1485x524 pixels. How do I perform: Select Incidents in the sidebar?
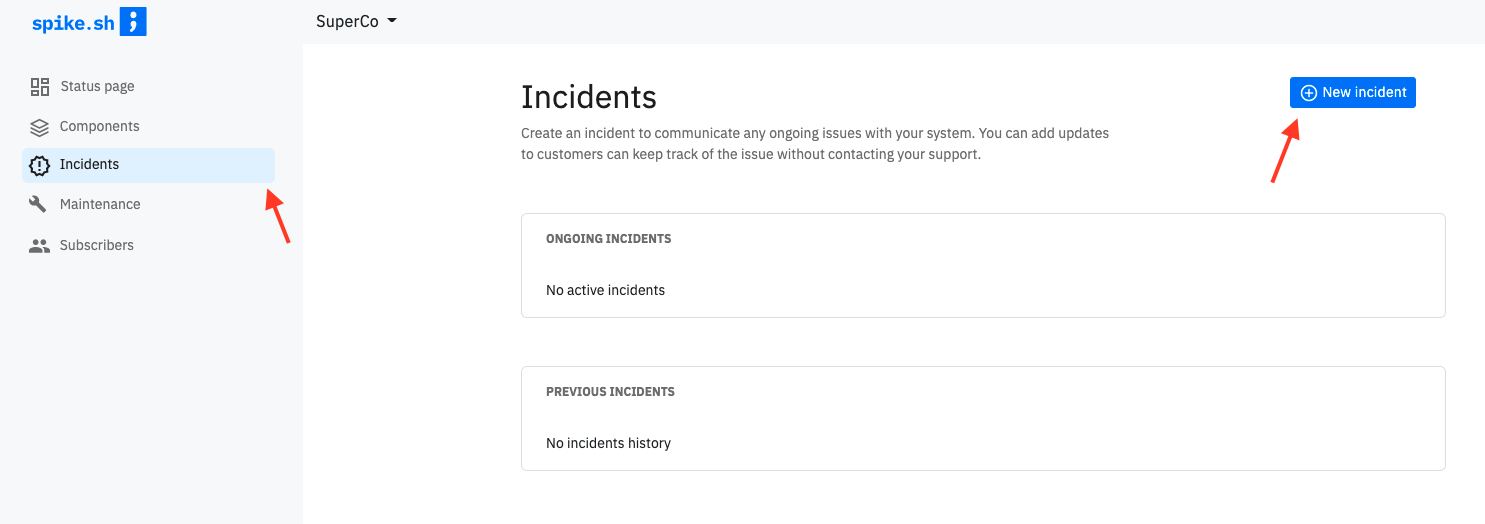(x=148, y=165)
